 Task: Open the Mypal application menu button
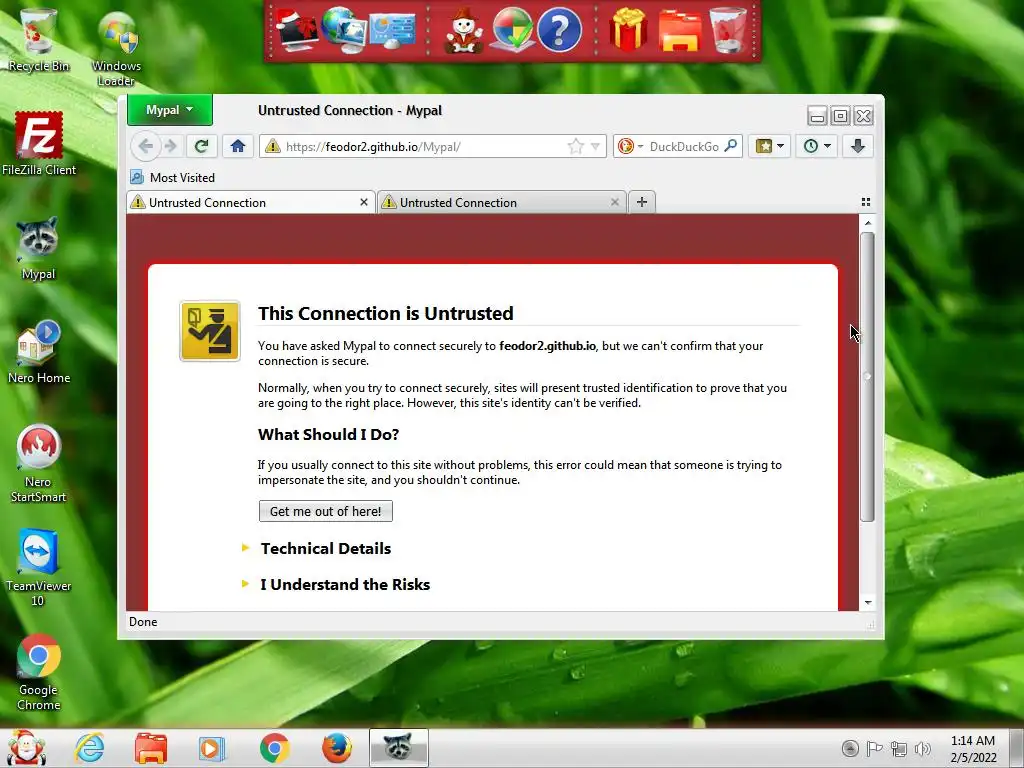[x=170, y=110]
